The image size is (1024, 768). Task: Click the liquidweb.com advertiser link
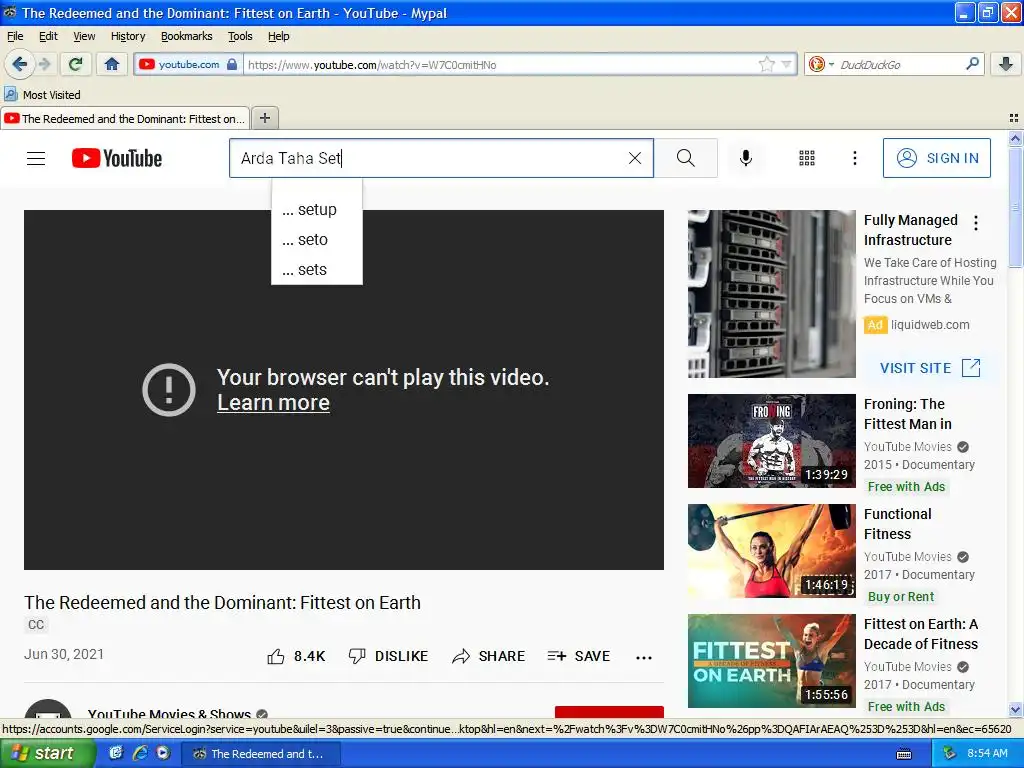930,325
